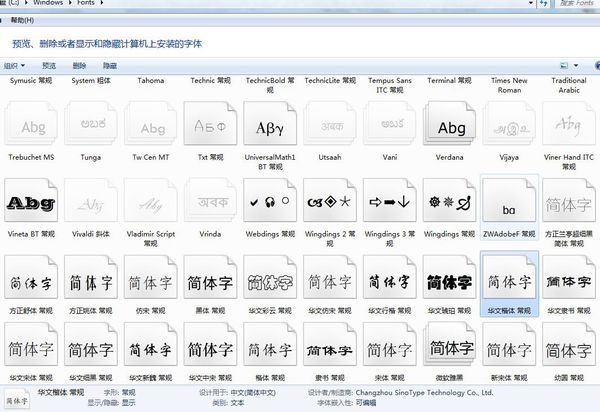Viewport: 600px width, 412px height.
Task: Open the view options dropdown arrow
Action: tap(576, 66)
